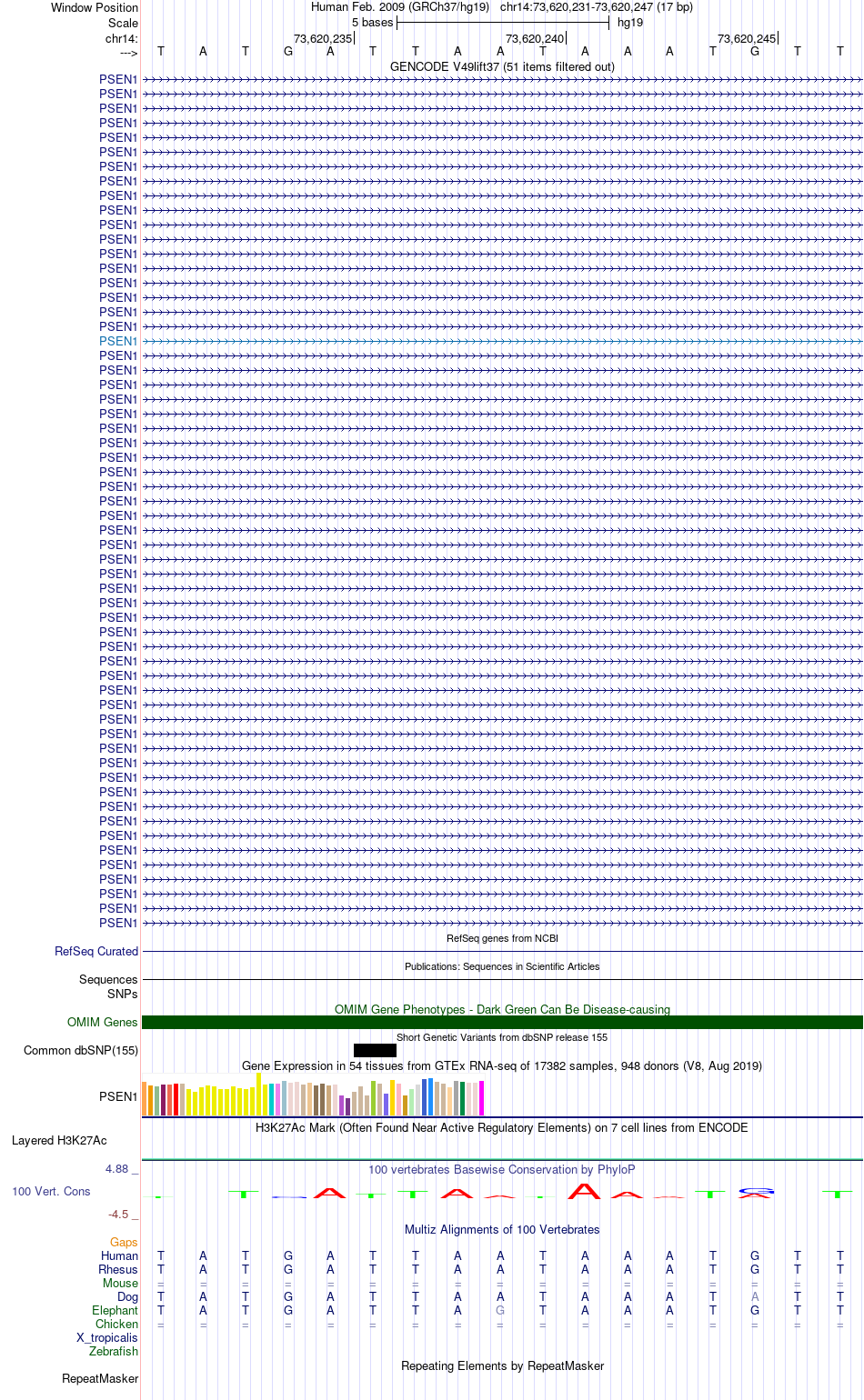The height and width of the screenshot is (1400, 864).
Task: Open the OMIM Genes track label
Action: [x=103, y=1022]
